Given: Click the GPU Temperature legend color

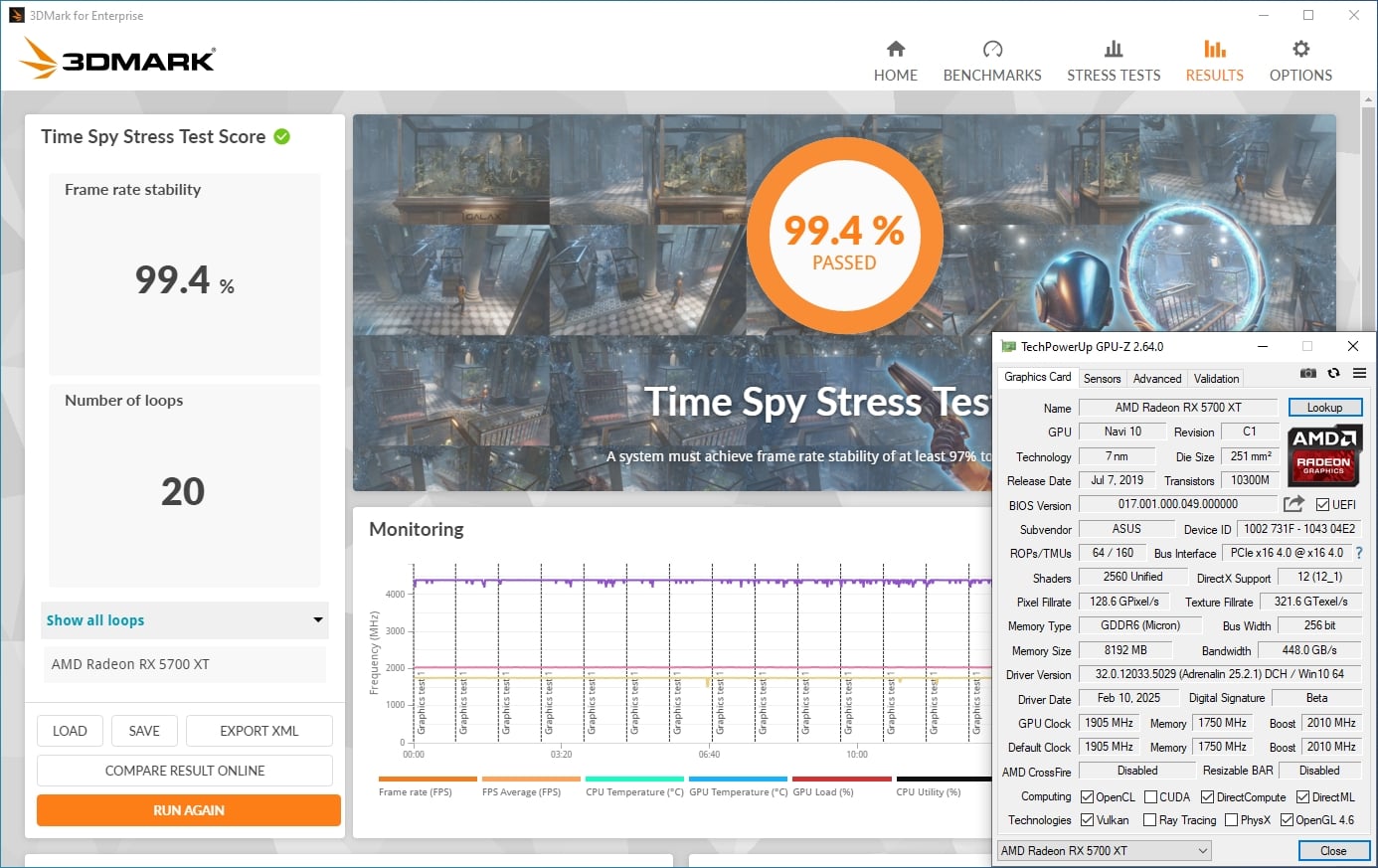Looking at the screenshot, I should coord(738,780).
